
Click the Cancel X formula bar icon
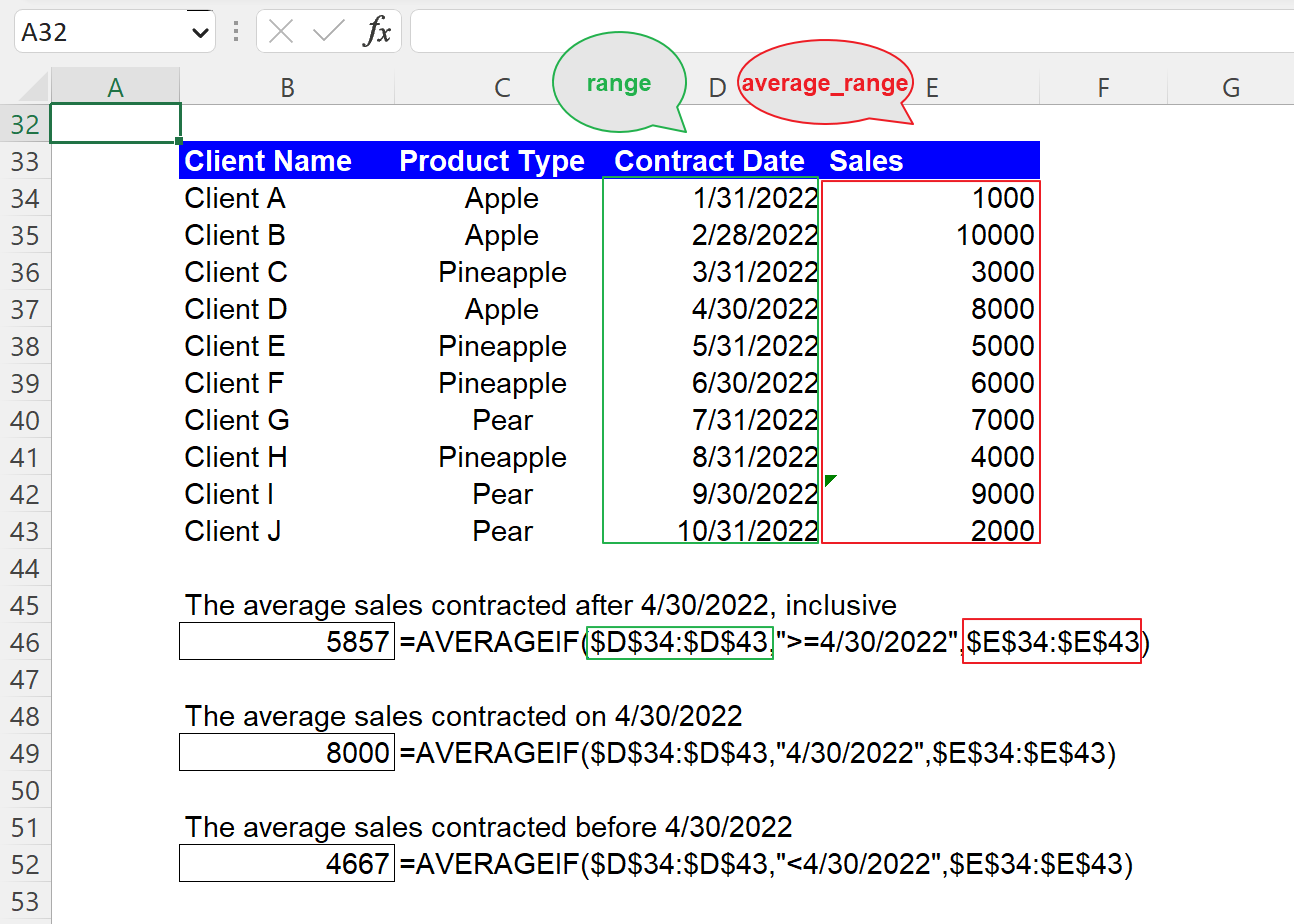point(282,32)
